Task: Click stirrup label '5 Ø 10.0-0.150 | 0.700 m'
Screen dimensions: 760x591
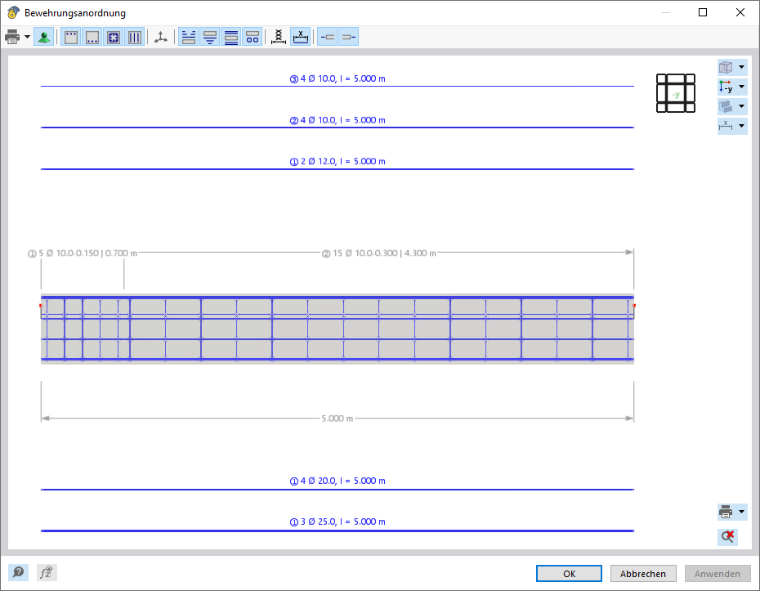Action: [x=82, y=253]
